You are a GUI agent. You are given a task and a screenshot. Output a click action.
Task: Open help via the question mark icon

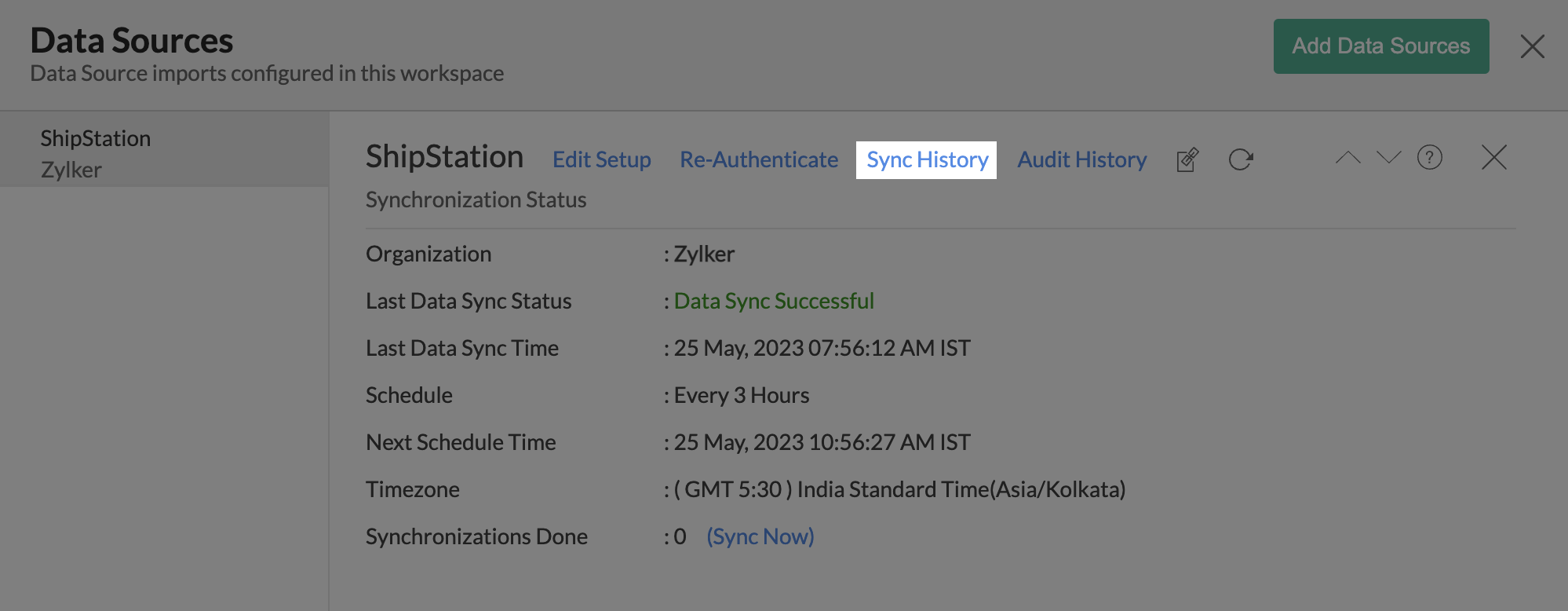click(1430, 158)
